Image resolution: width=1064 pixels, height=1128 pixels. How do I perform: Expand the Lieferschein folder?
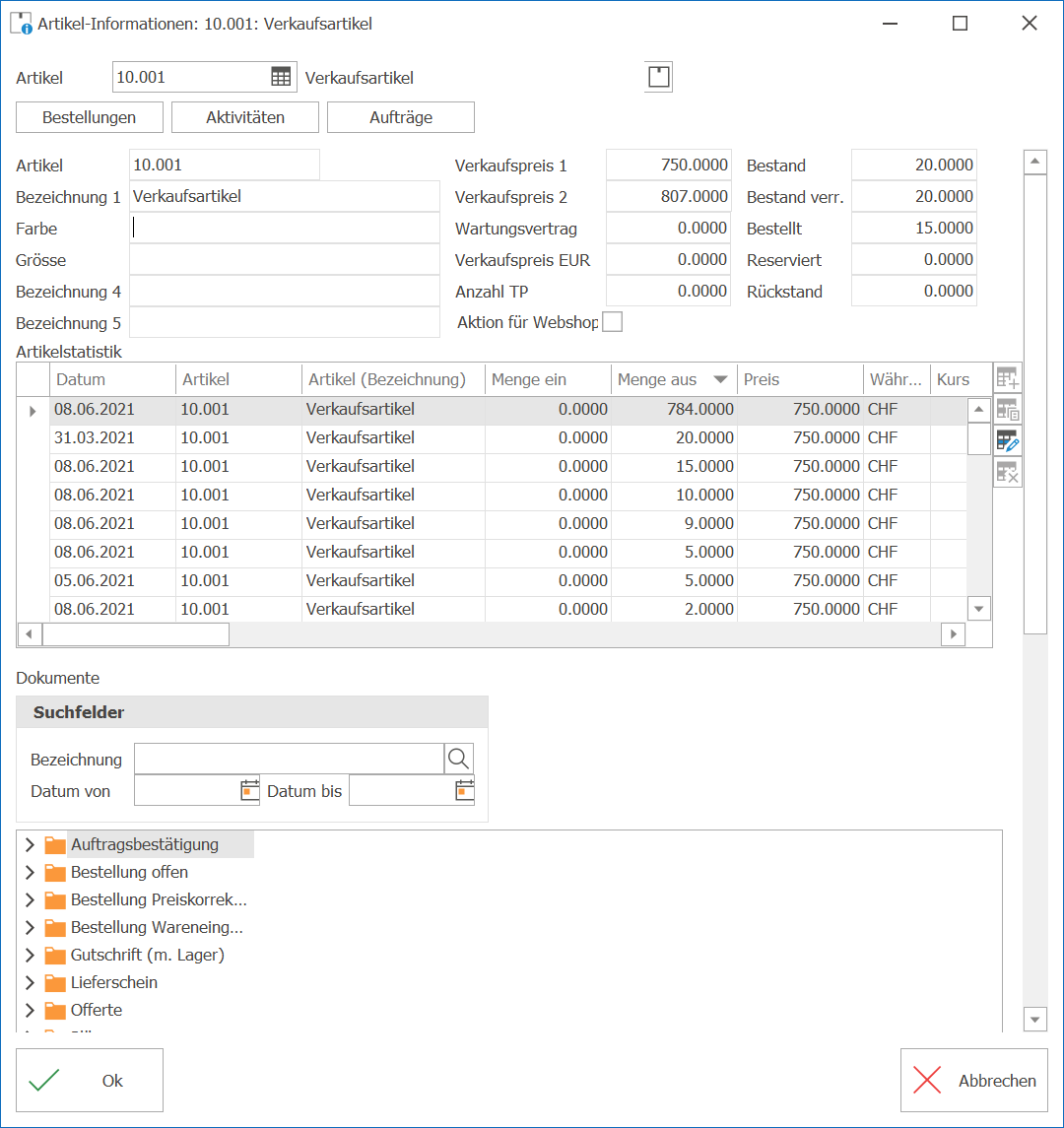point(30,982)
